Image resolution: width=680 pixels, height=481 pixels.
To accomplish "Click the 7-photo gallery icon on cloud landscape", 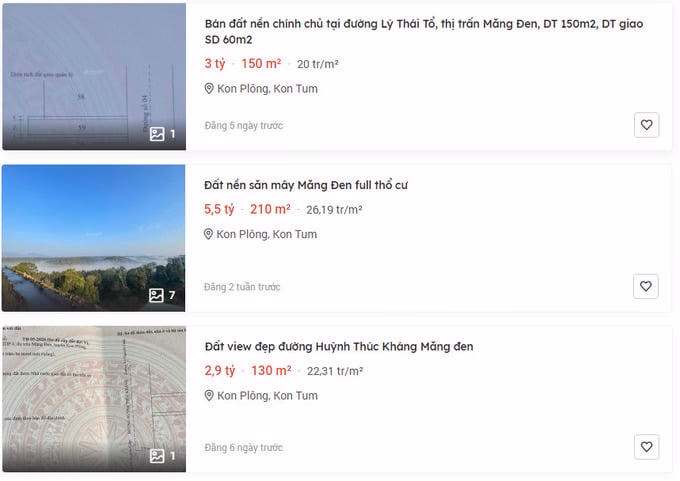I will pyautogui.click(x=157, y=295).
